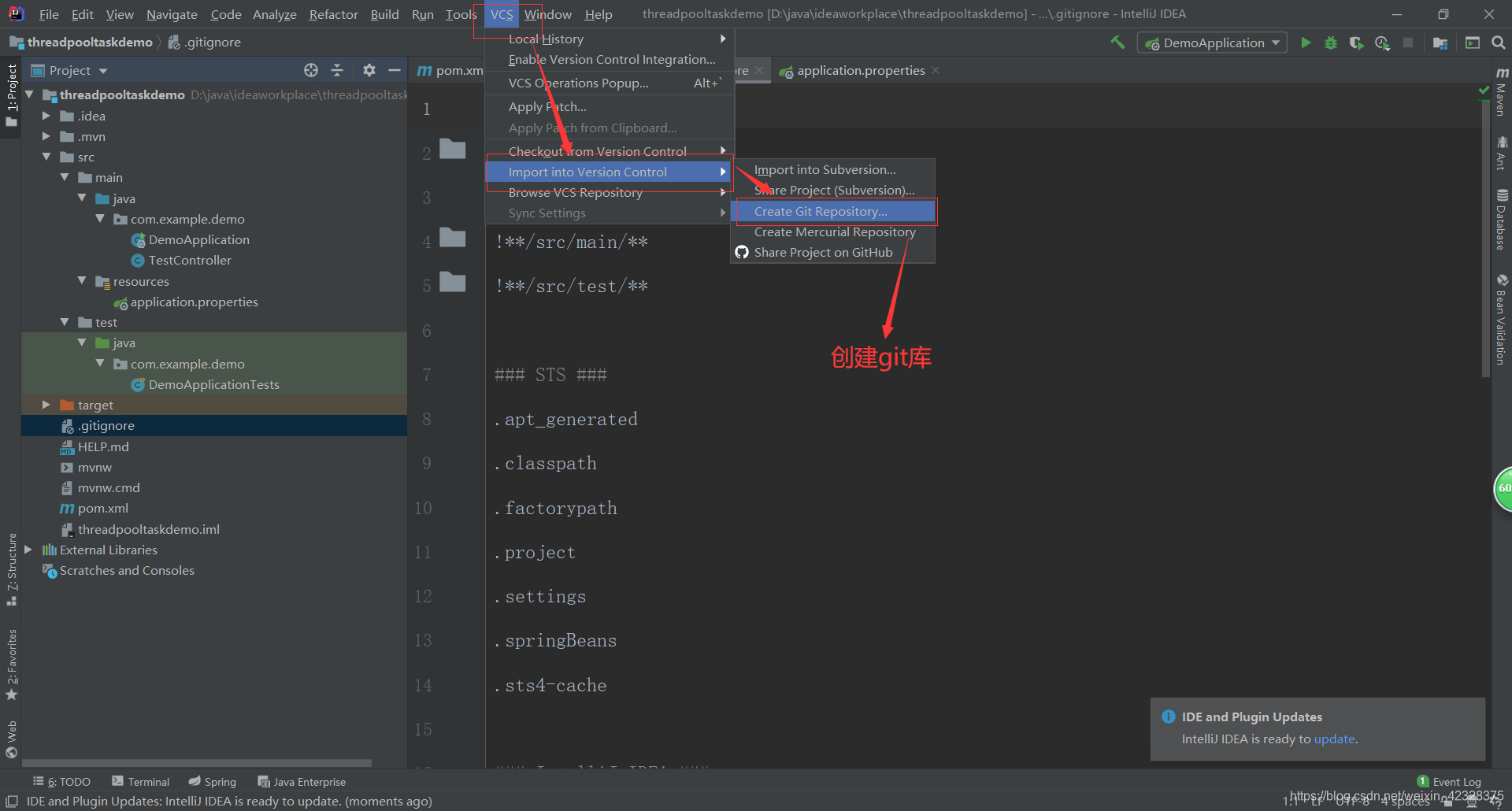
Task: Click Enable Version Control Integration
Action: pyautogui.click(x=610, y=59)
